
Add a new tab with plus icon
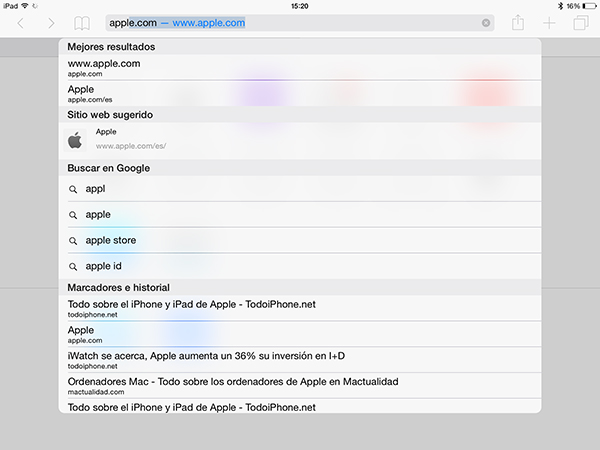pos(549,23)
